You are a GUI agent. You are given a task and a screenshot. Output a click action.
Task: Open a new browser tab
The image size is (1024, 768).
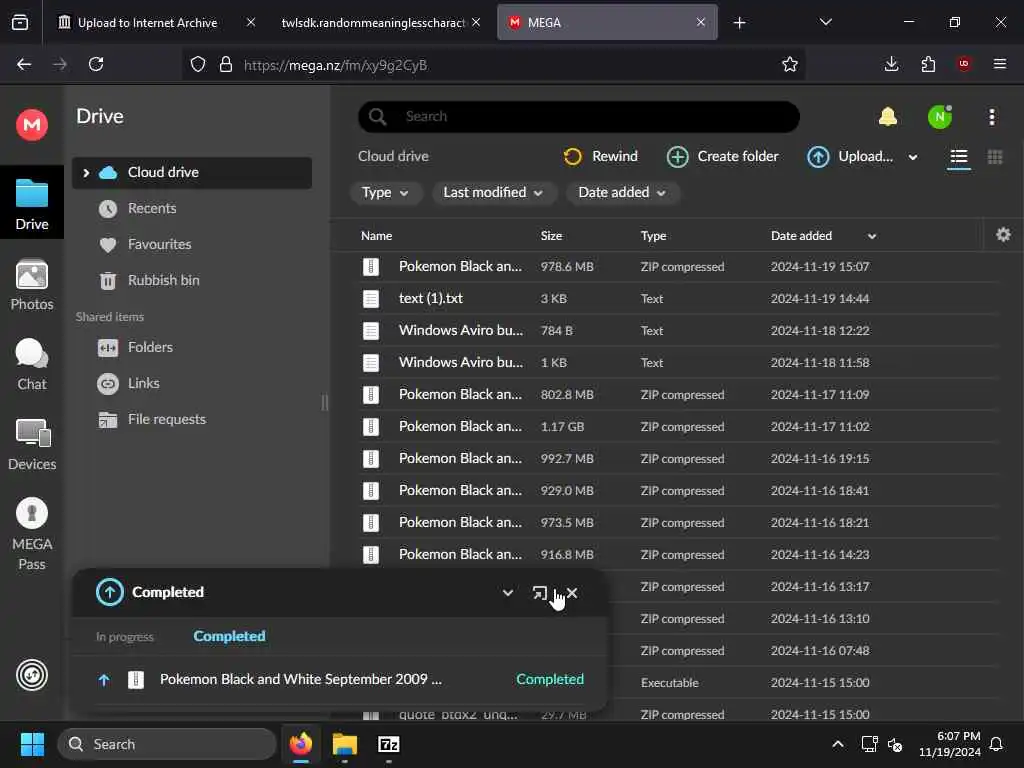click(x=739, y=23)
